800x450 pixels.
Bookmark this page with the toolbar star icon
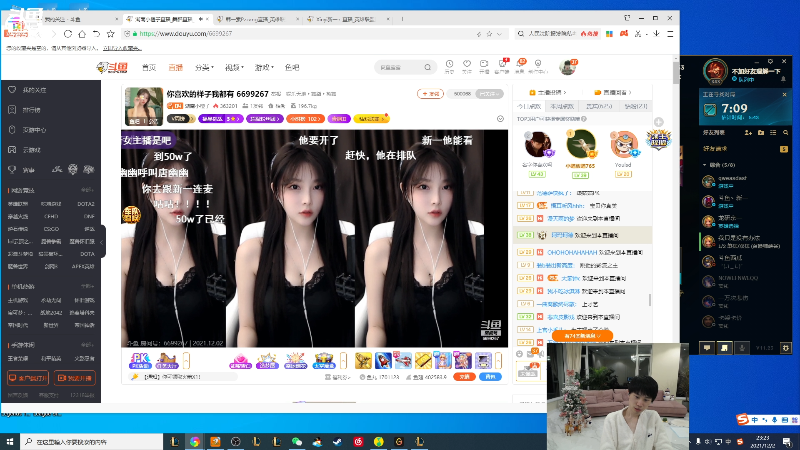tap(111, 34)
